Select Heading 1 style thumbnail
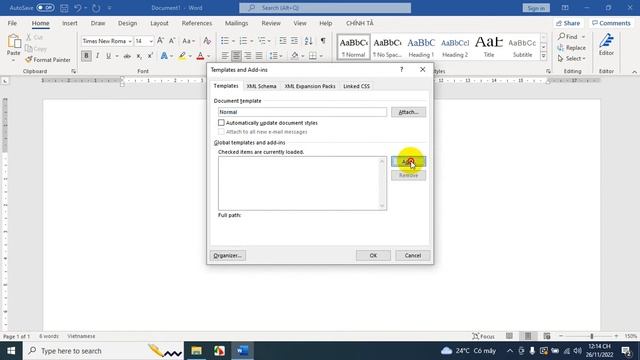 pos(421,47)
